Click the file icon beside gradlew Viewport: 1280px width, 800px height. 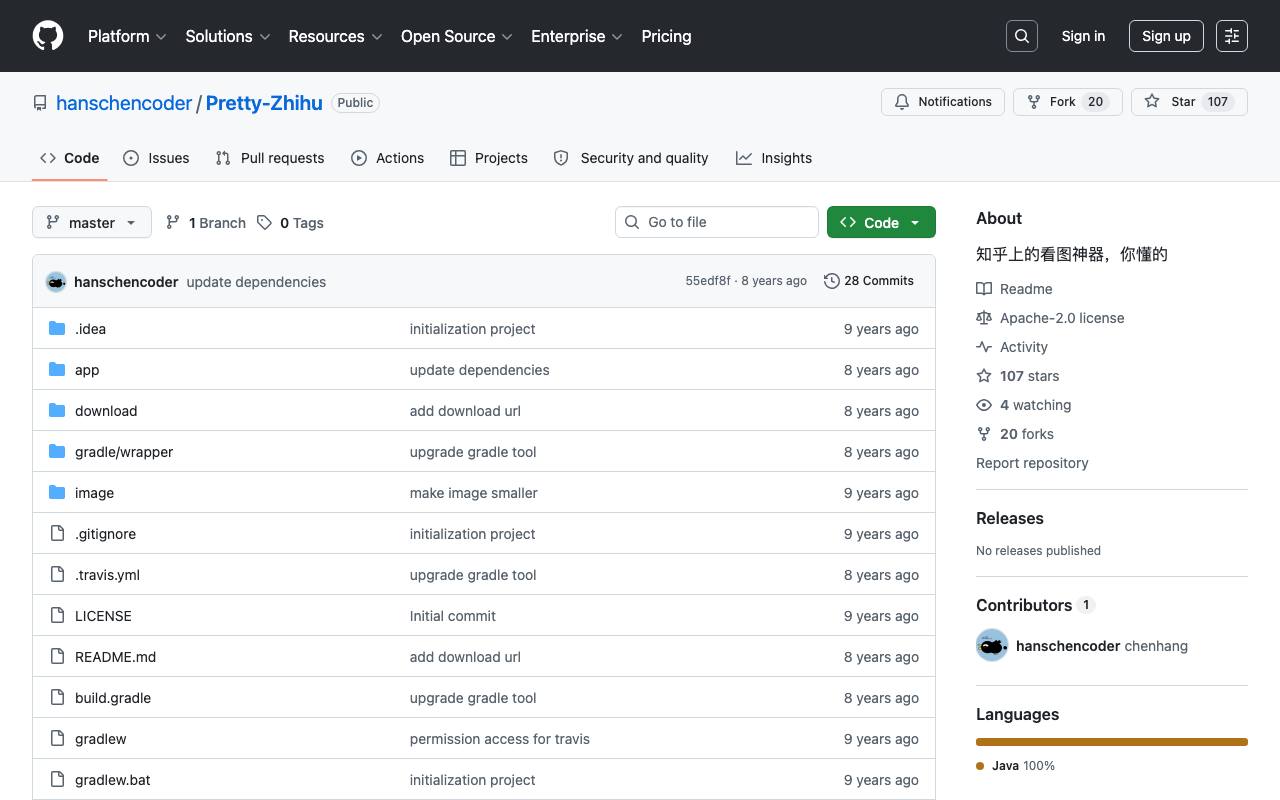click(57, 739)
